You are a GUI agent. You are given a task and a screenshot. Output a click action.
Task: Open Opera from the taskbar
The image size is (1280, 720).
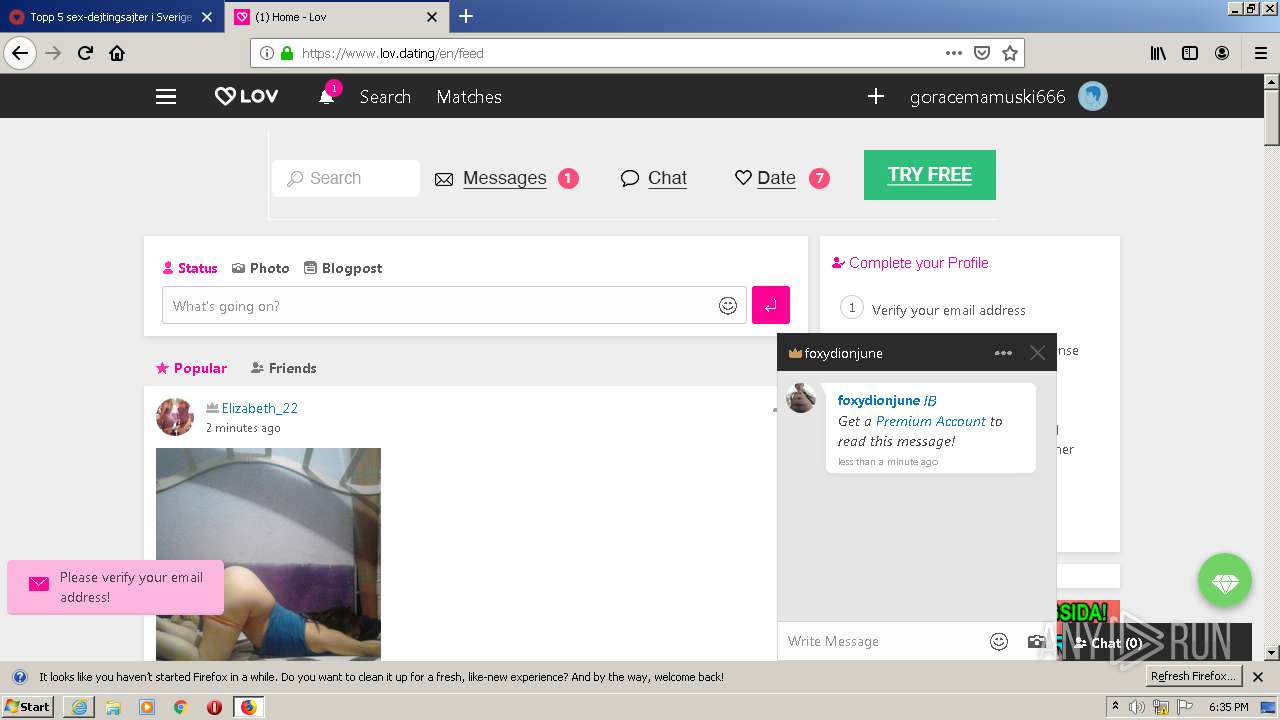coord(214,707)
